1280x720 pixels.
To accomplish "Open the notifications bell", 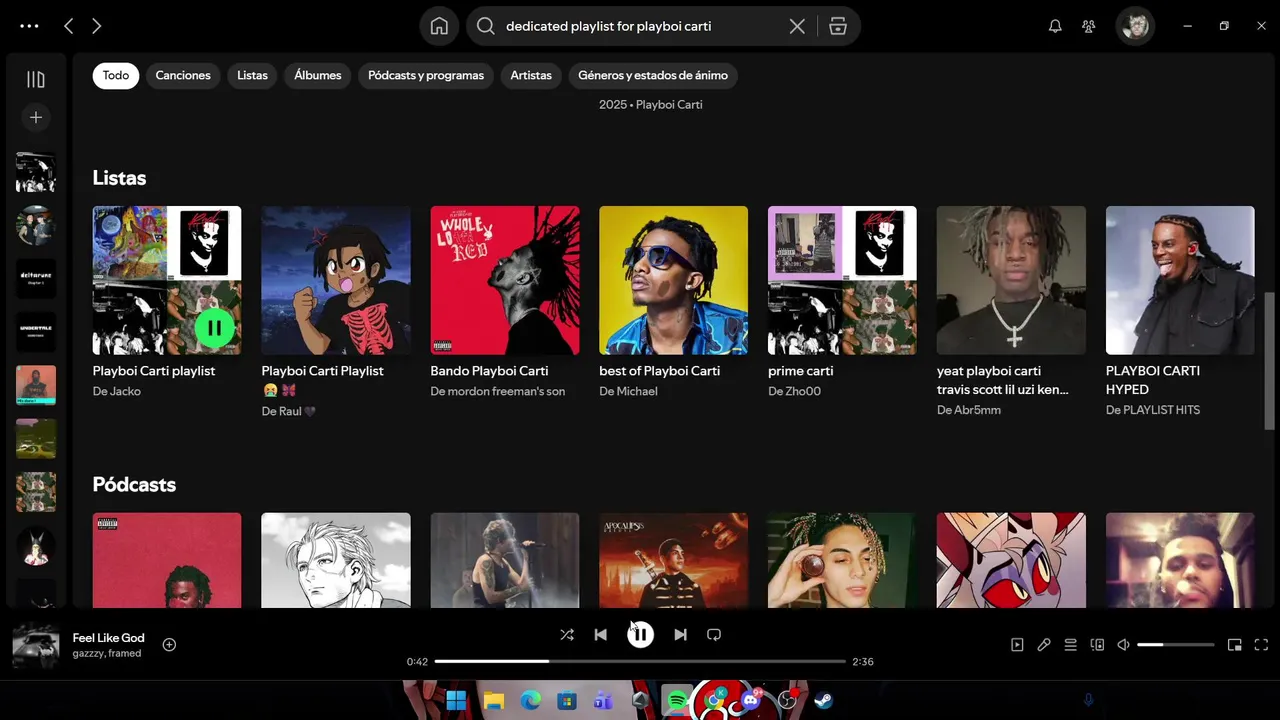I will (1055, 26).
